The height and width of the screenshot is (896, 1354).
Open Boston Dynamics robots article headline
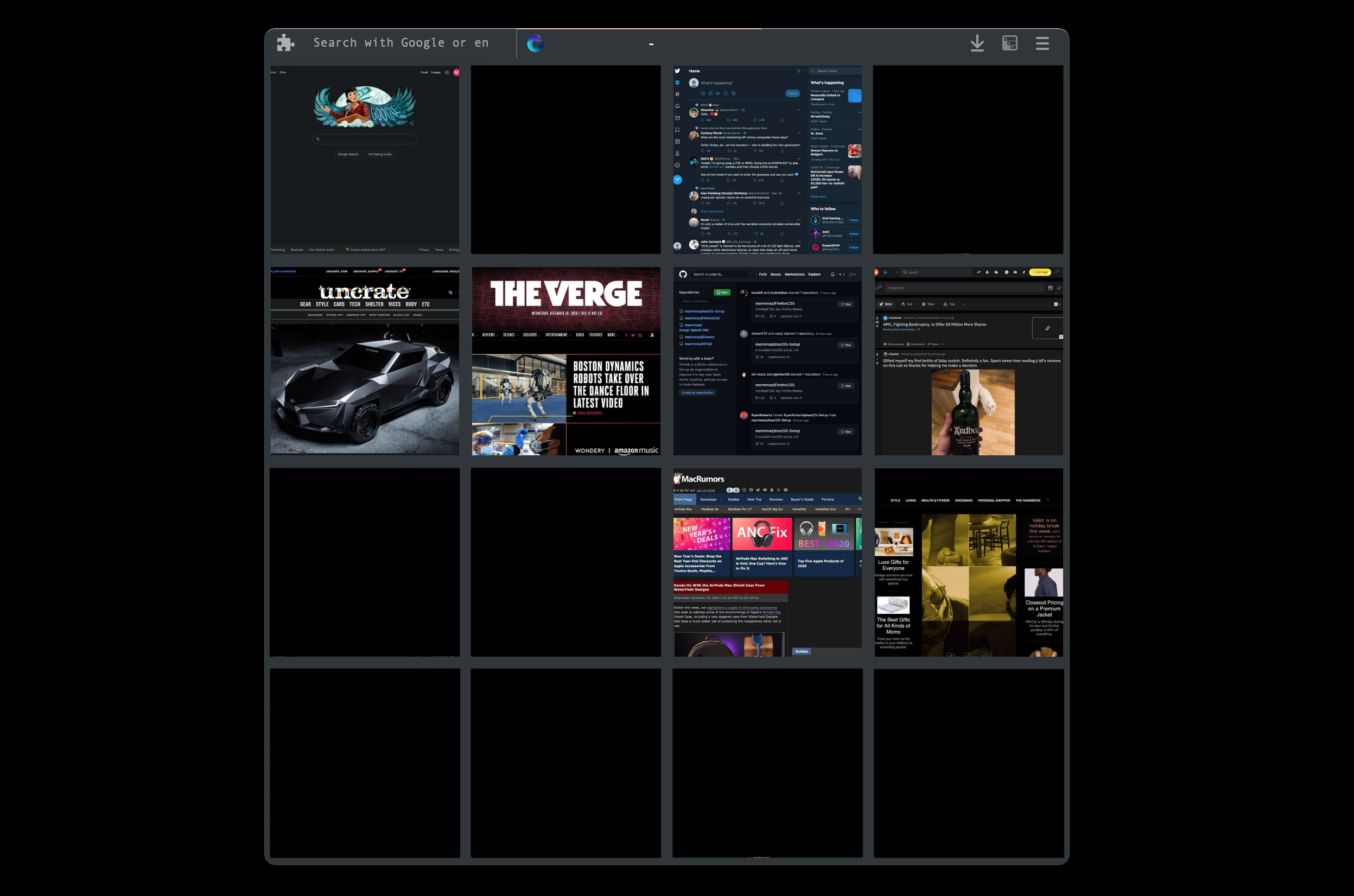pyautogui.click(x=610, y=385)
